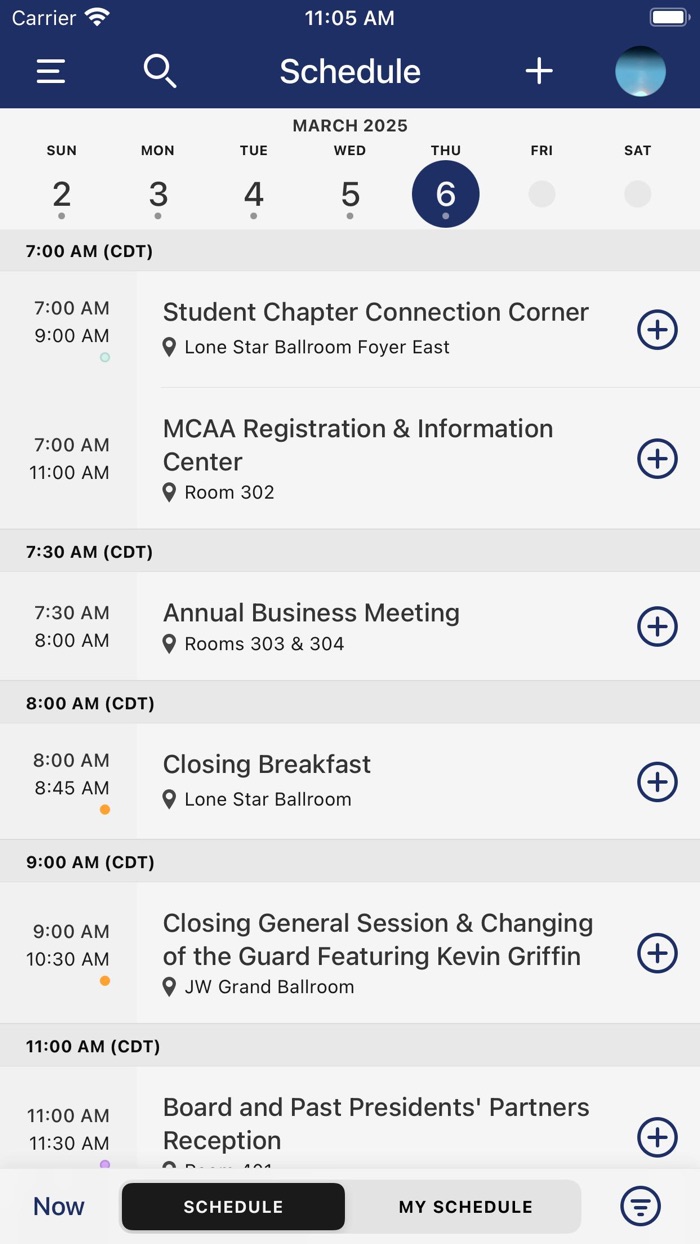The width and height of the screenshot is (700, 1244).
Task: Add Closing General Session to schedule
Action: pyautogui.click(x=657, y=953)
